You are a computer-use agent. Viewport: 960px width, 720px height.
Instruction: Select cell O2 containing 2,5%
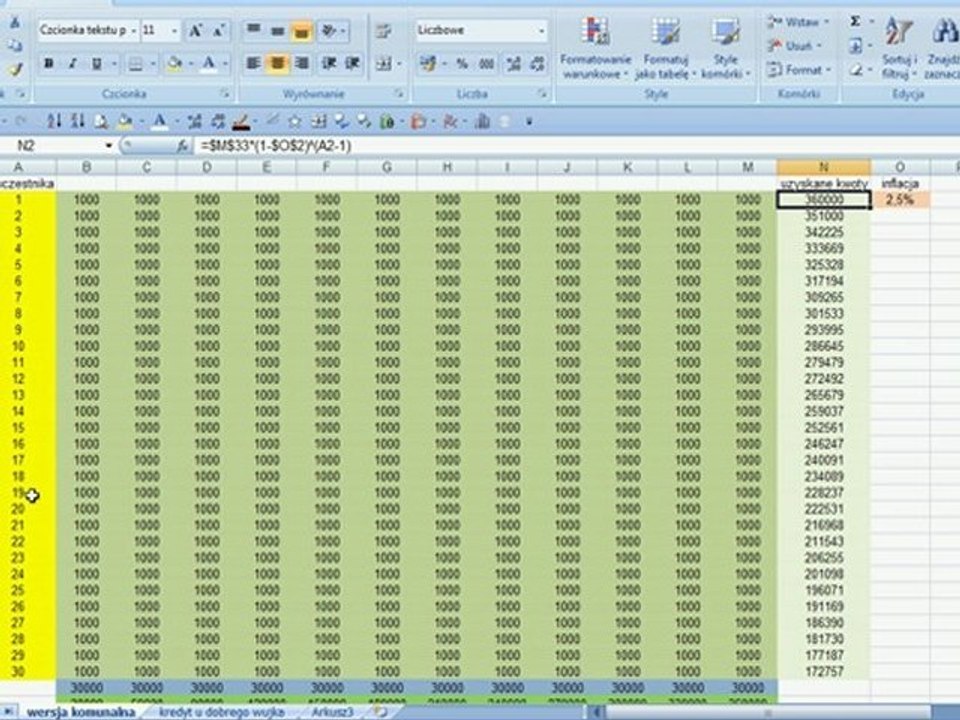(900, 200)
